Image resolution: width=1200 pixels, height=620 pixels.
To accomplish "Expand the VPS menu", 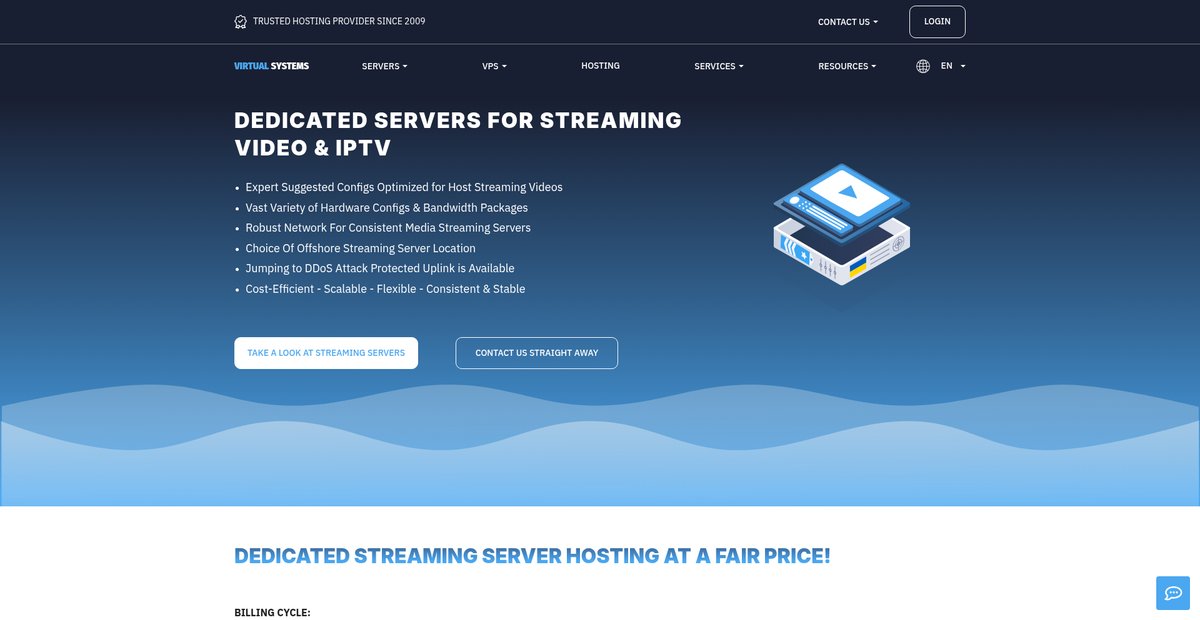I will tap(495, 66).
